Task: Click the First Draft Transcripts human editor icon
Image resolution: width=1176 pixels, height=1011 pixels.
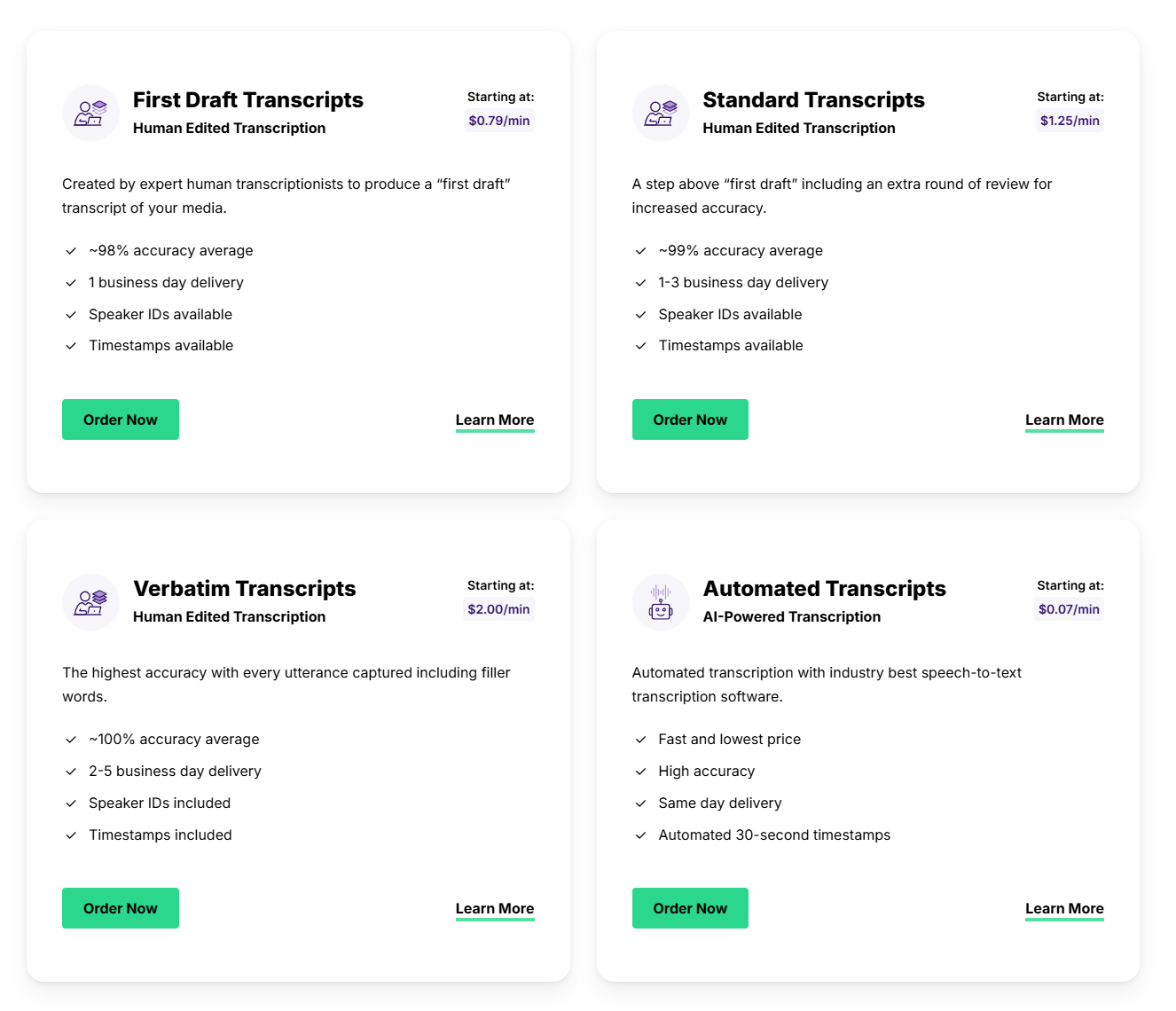Action: click(90, 113)
